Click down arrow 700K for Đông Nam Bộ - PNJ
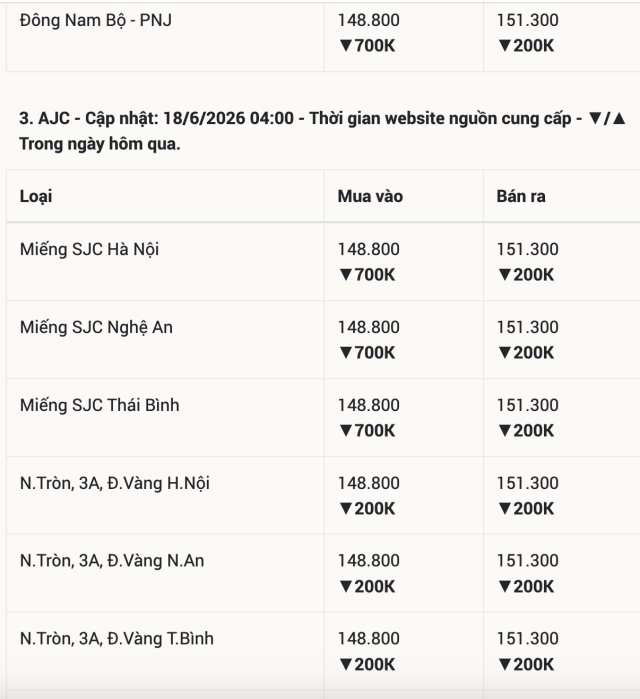640x699 pixels. [x=367, y=45]
